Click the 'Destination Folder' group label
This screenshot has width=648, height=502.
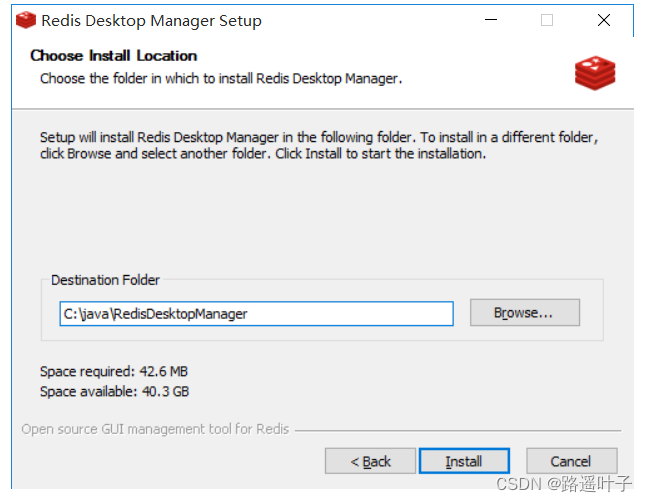point(105,280)
